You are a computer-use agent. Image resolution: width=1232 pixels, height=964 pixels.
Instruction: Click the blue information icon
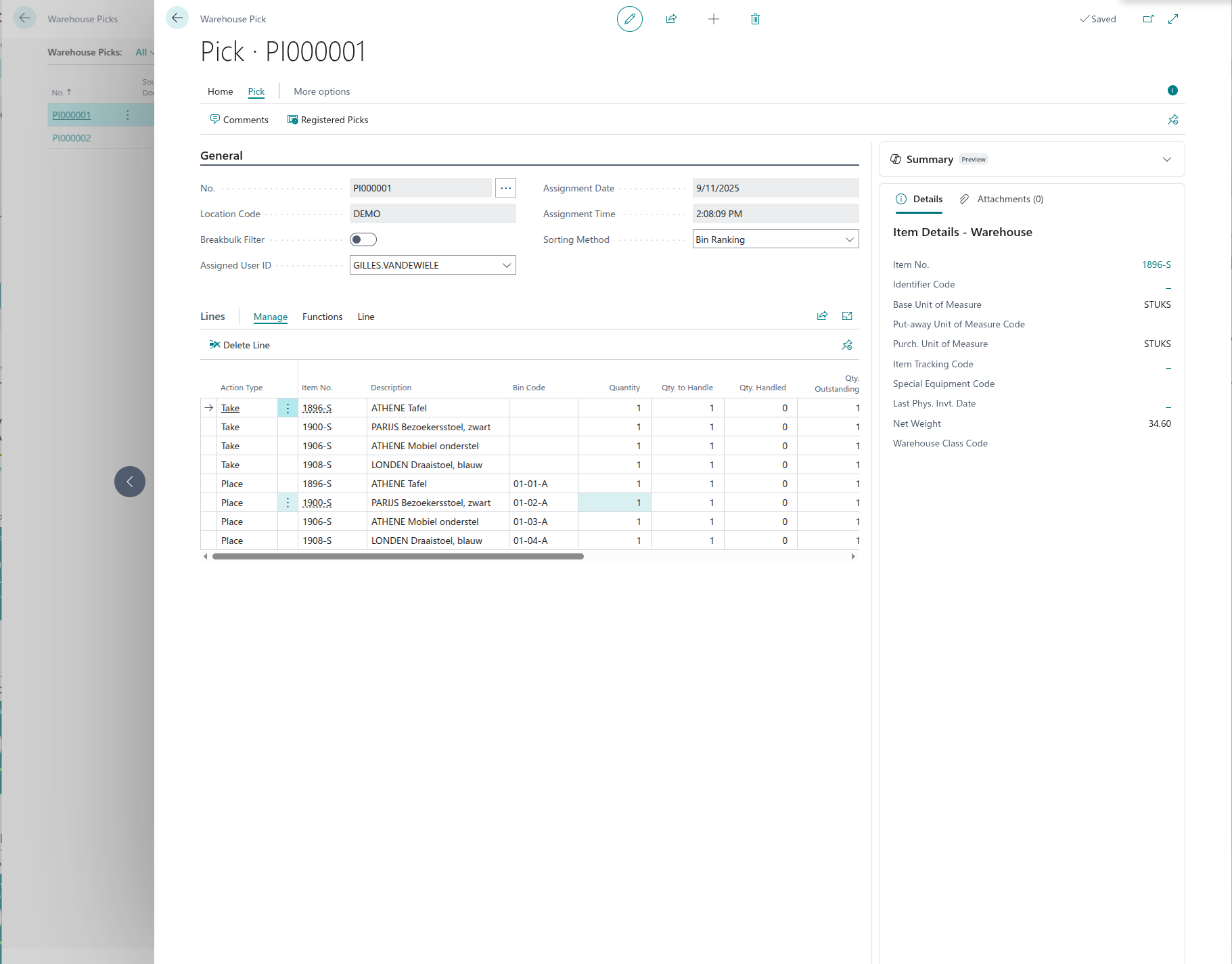point(1172,91)
